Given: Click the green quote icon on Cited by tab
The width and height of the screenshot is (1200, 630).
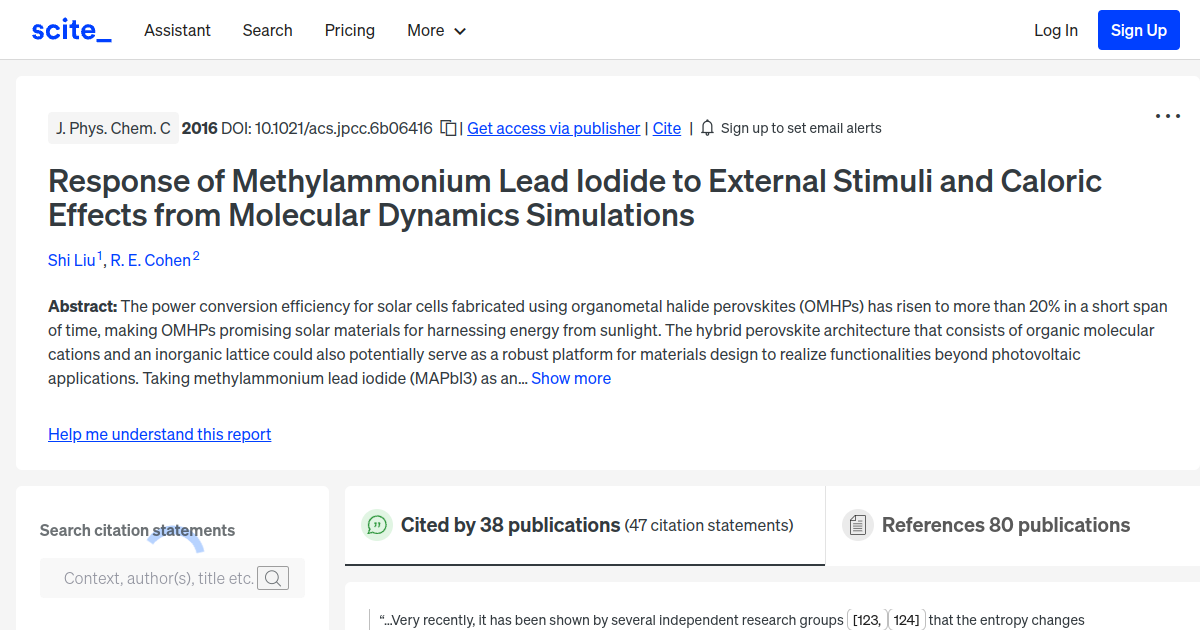Looking at the screenshot, I should (x=377, y=524).
